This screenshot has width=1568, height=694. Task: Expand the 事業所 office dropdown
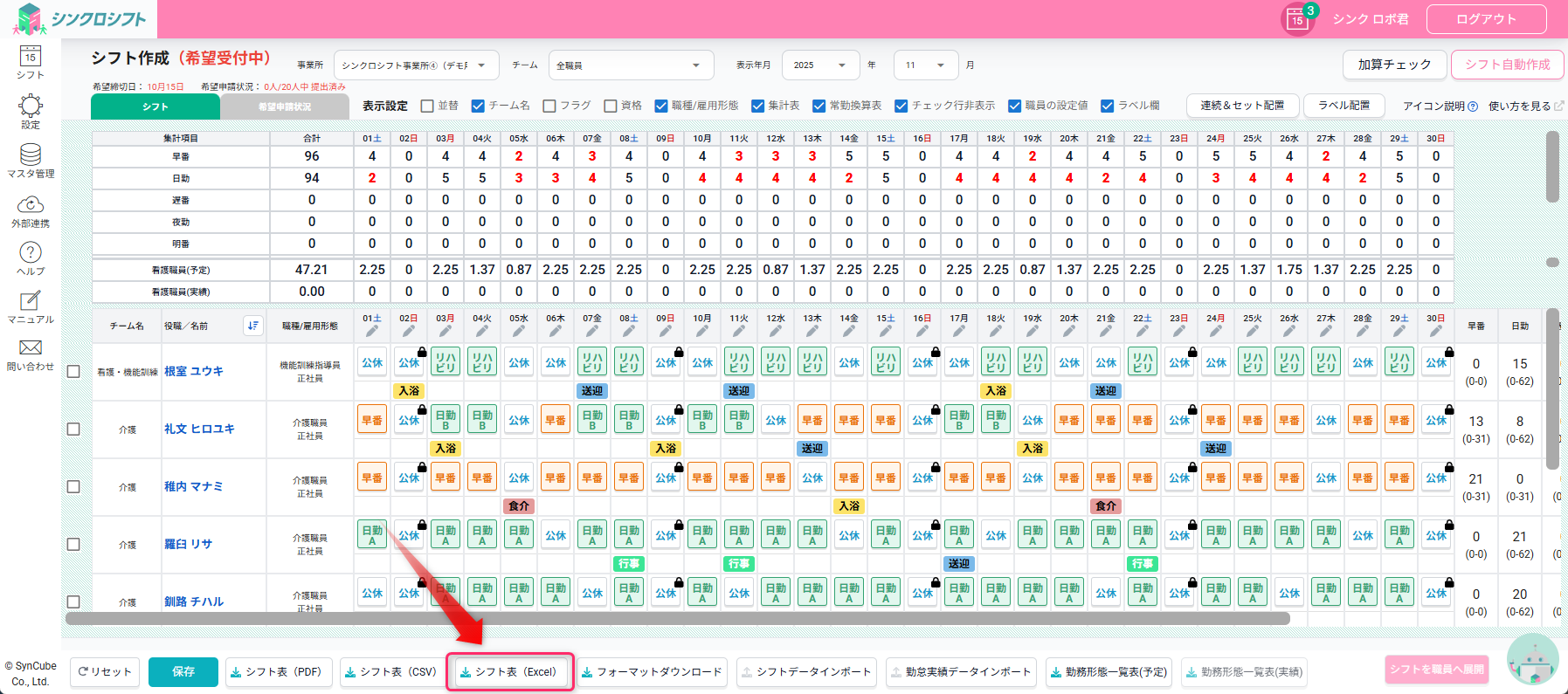pos(416,65)
